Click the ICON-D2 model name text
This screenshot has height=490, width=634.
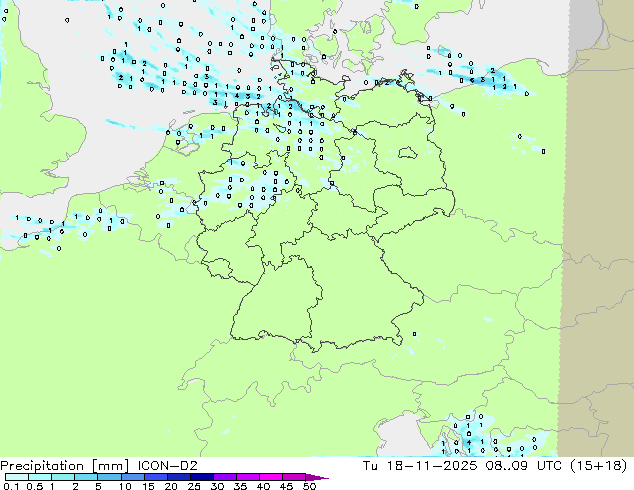[167, 466]
